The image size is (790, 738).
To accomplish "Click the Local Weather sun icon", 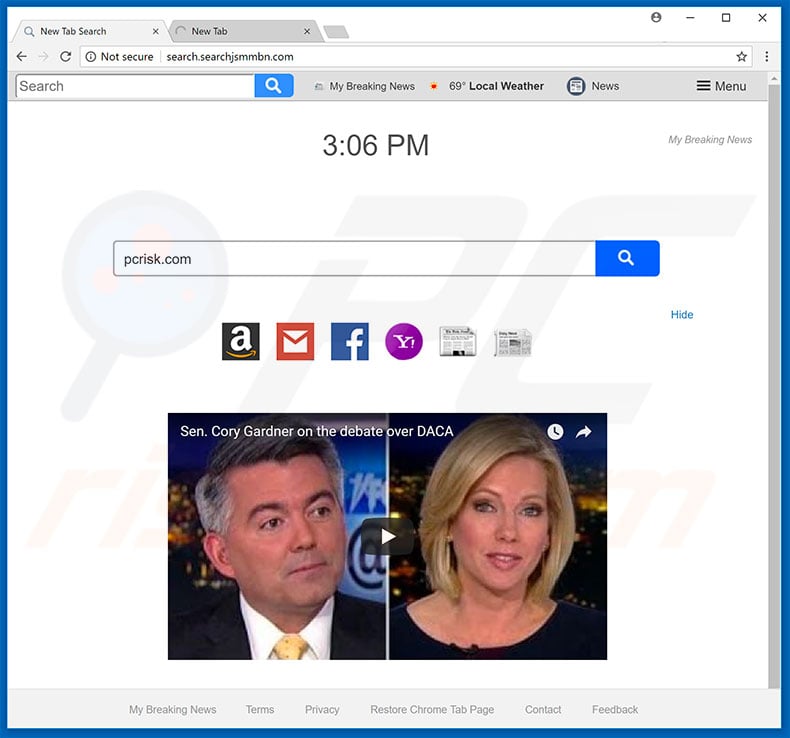I will point(433,86).
